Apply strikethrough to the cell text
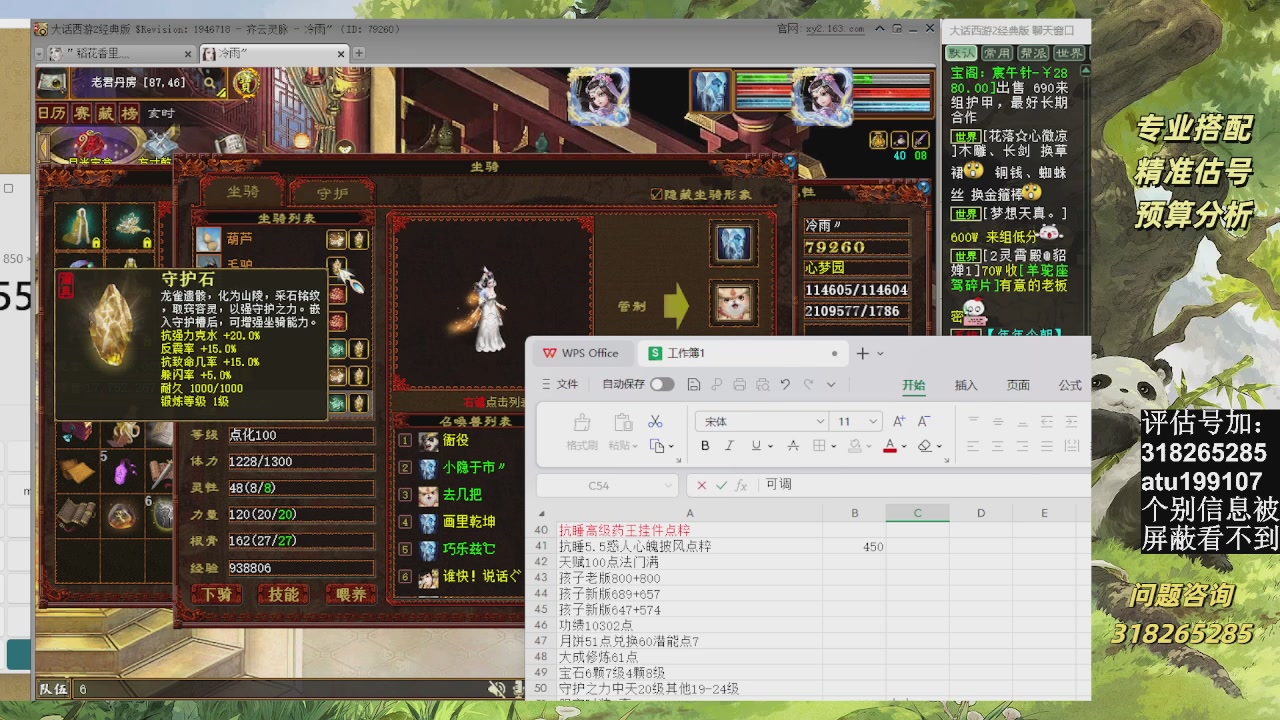Viewport: 1280px width, 720px height. pyautogui.click(x=793, y=446)
